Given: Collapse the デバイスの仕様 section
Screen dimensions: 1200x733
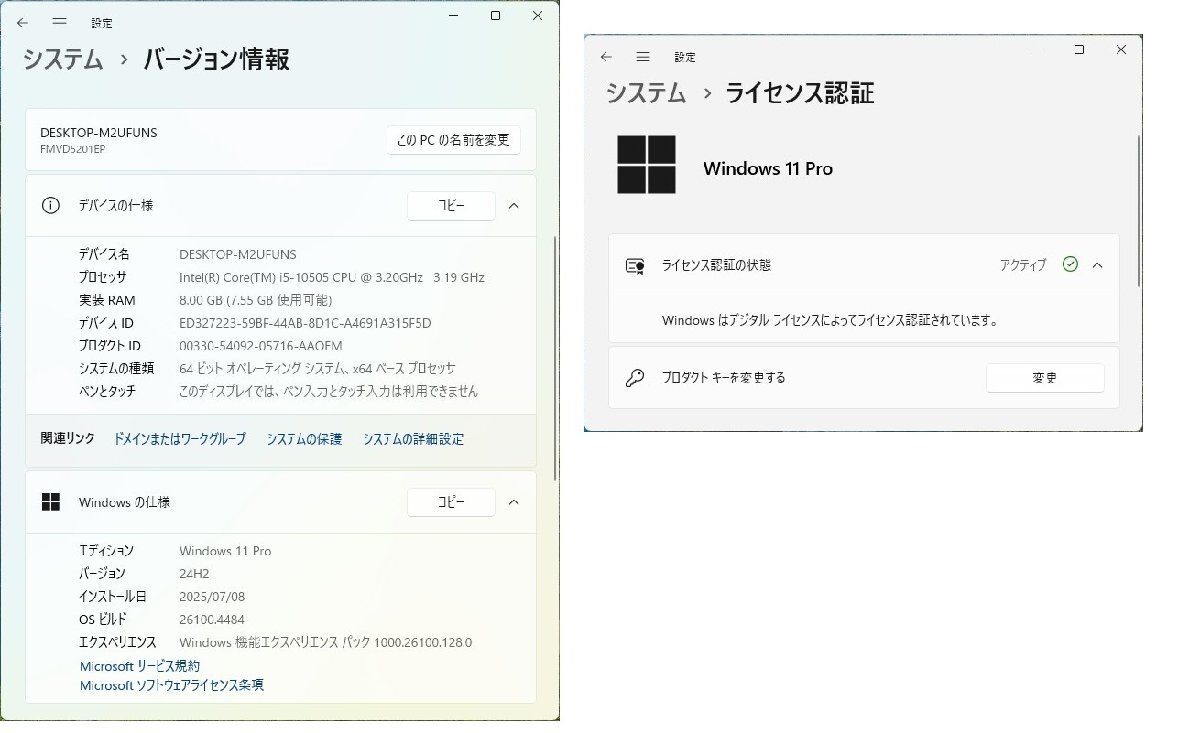Looking at the screenshot, I should pyautogui.click(x=513, y=205).
